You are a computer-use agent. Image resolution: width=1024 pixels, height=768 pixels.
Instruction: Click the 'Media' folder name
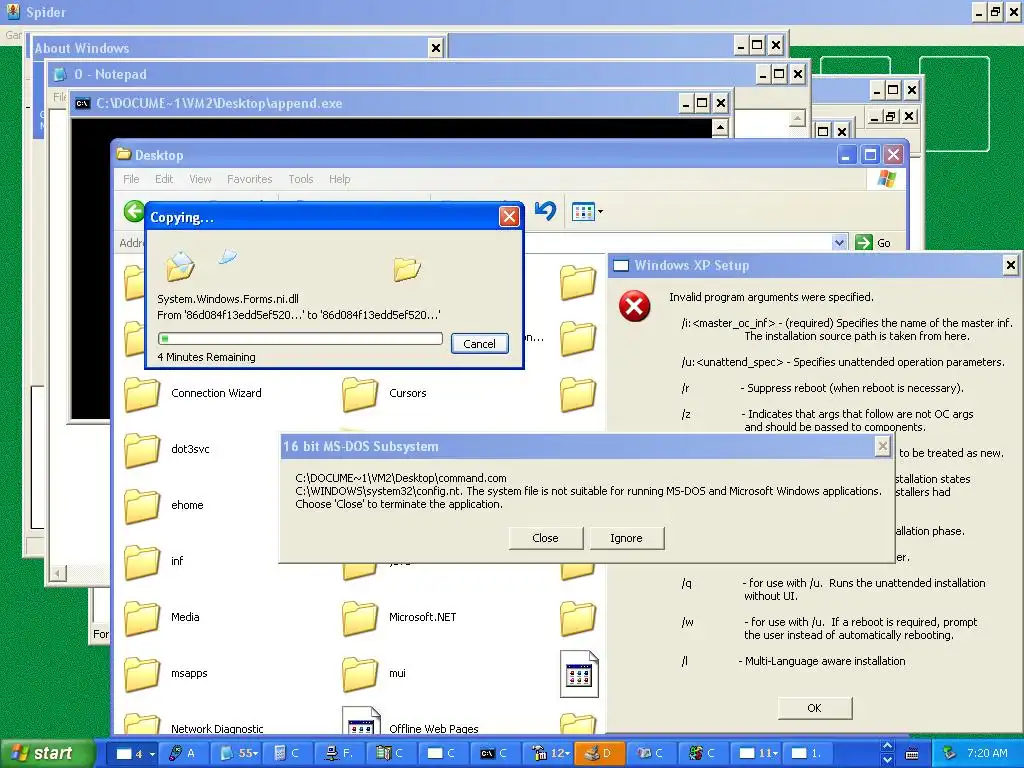click(185, 617)
